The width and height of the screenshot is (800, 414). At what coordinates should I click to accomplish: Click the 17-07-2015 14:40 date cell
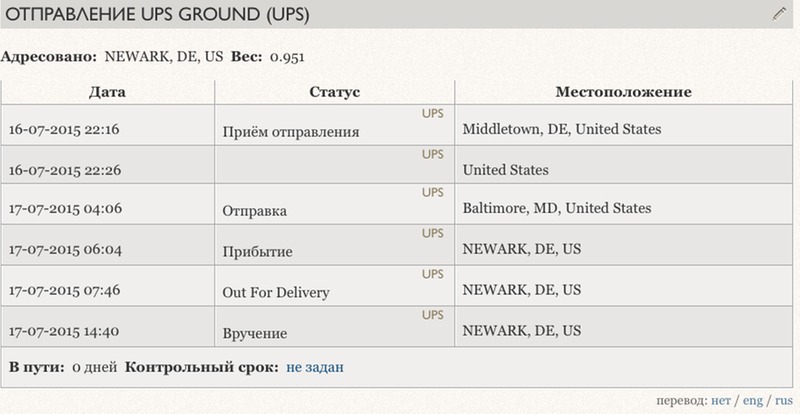tap(108, 327)
